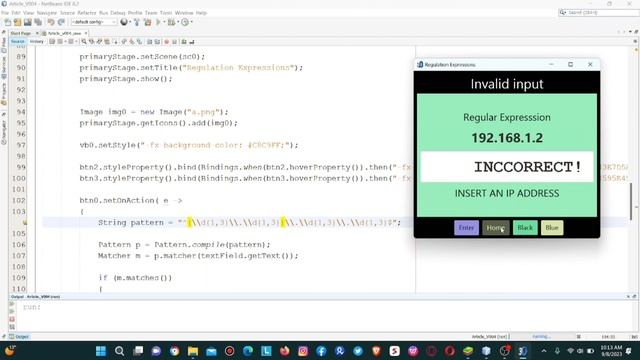Click the Debug Project toolbar icon

pyautogui.click(x=171, y=22)
